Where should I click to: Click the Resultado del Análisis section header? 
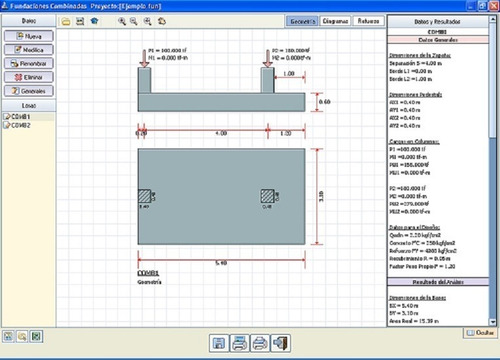point(437,282)
